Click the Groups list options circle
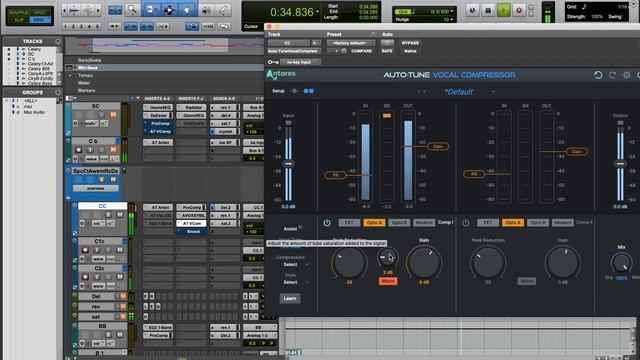The height and width of the screenshot is (360, 640). [x=58, y=92]
